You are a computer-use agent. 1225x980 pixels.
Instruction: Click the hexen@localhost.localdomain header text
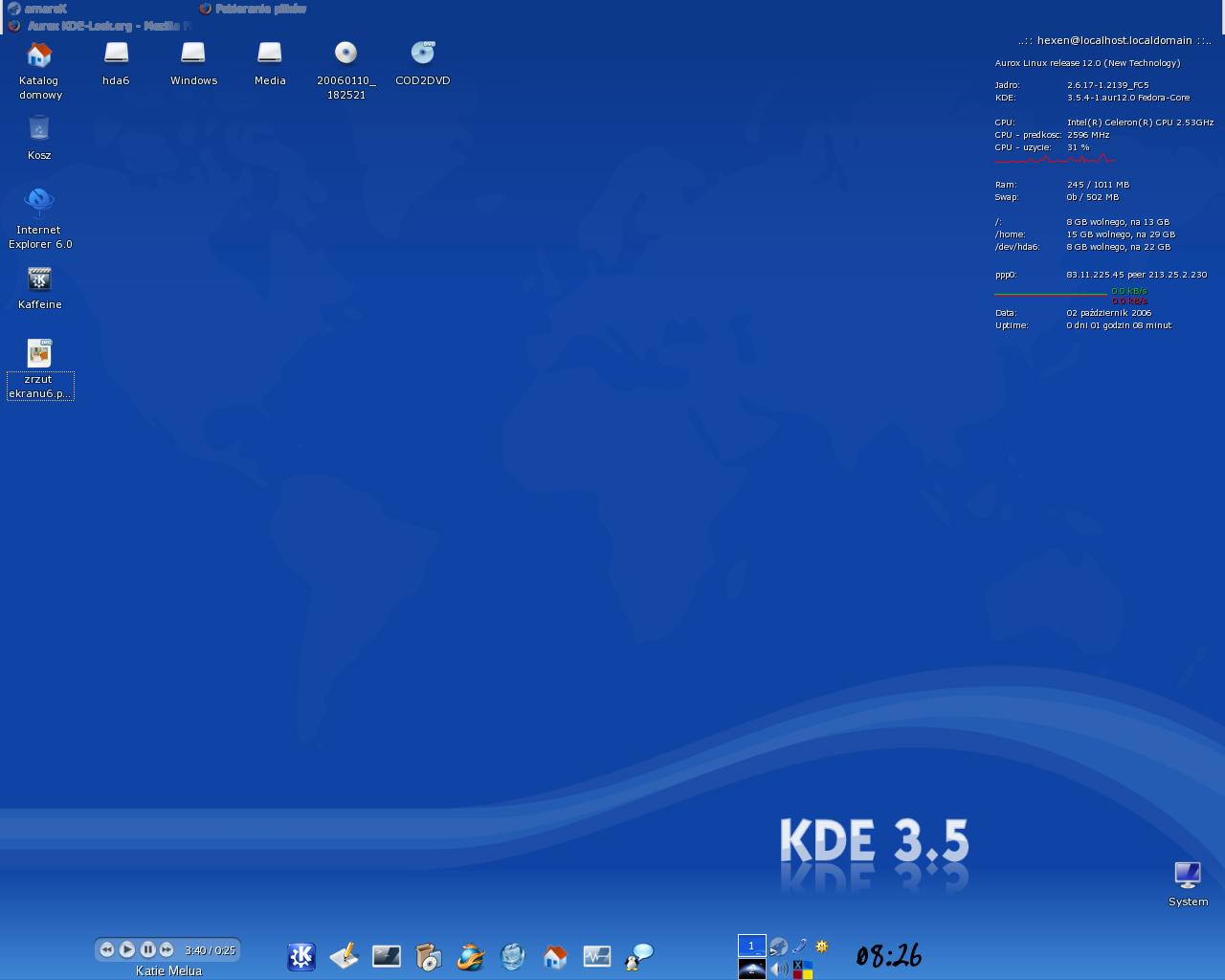click(1114, 40)
